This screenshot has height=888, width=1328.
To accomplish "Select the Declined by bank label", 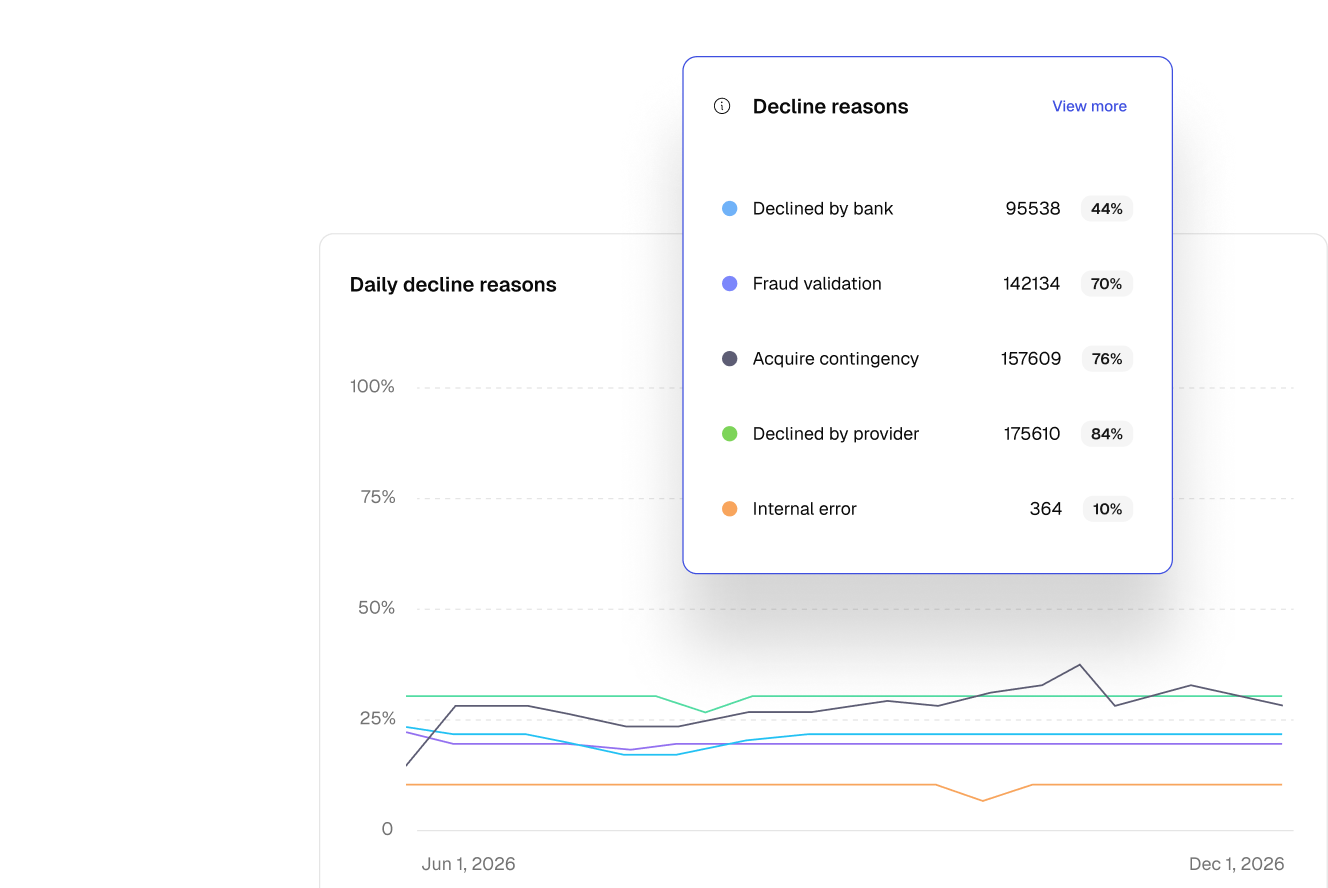I will coord(823,209).
